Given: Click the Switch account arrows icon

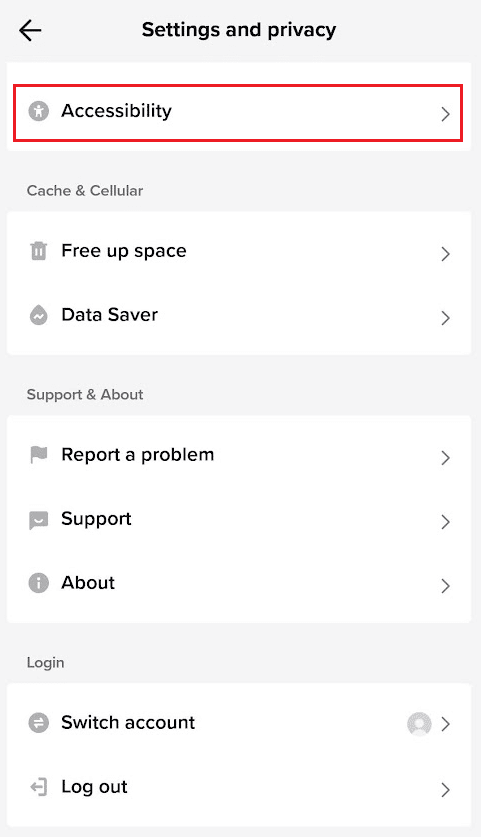Looking at the screenshot, I should click(x=38, y=723).
